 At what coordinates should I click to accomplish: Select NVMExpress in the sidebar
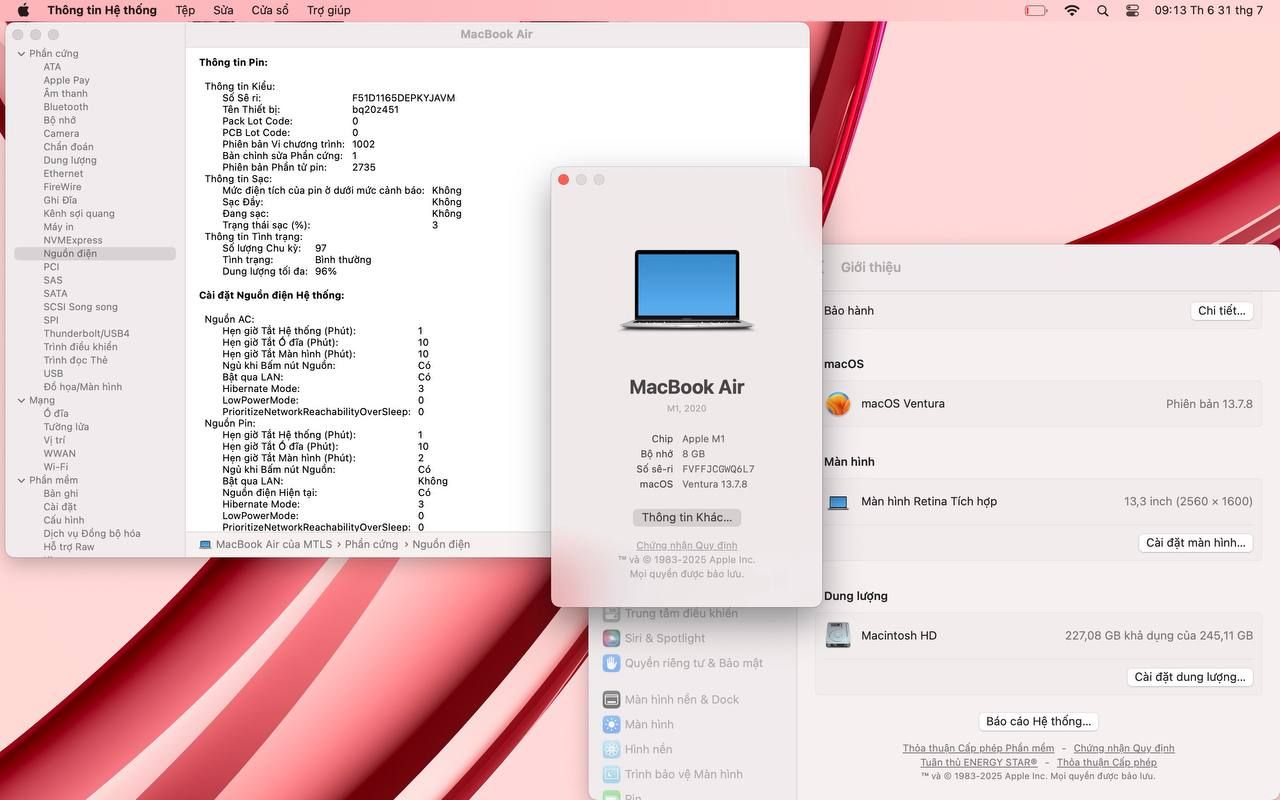(73, 240)
